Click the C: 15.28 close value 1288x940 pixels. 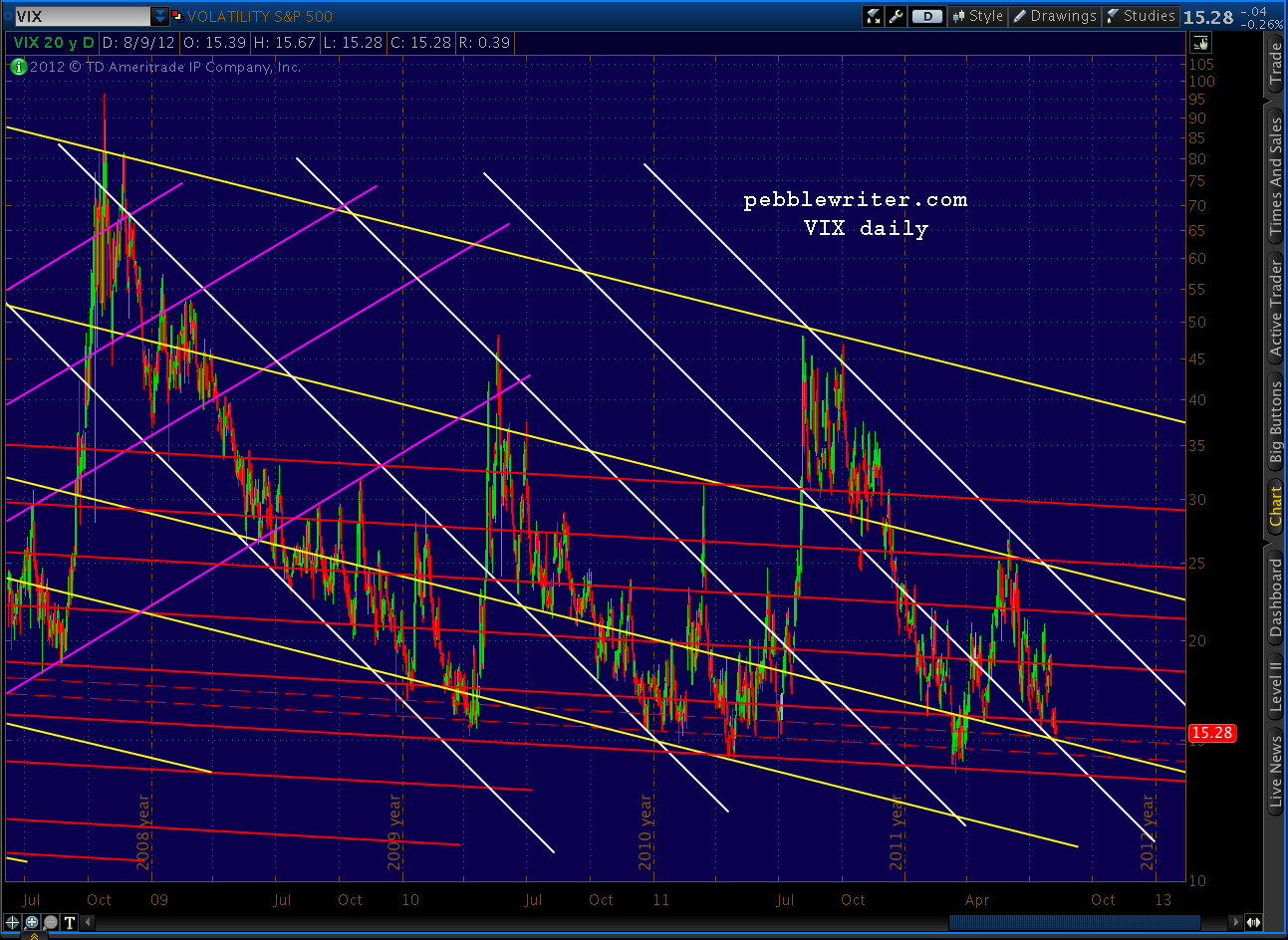[420, 43]
